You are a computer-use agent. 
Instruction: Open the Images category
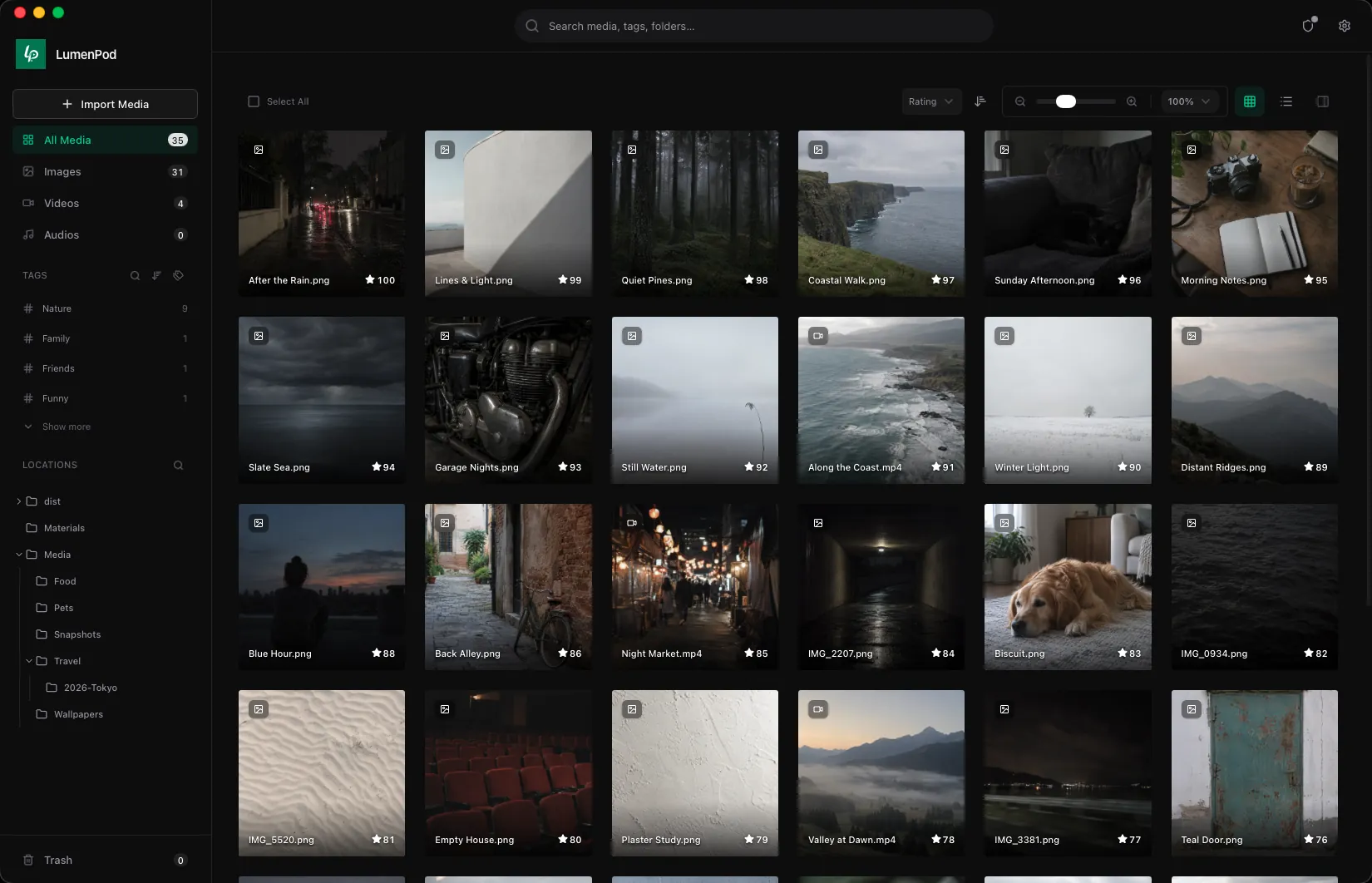coord(105,171)
